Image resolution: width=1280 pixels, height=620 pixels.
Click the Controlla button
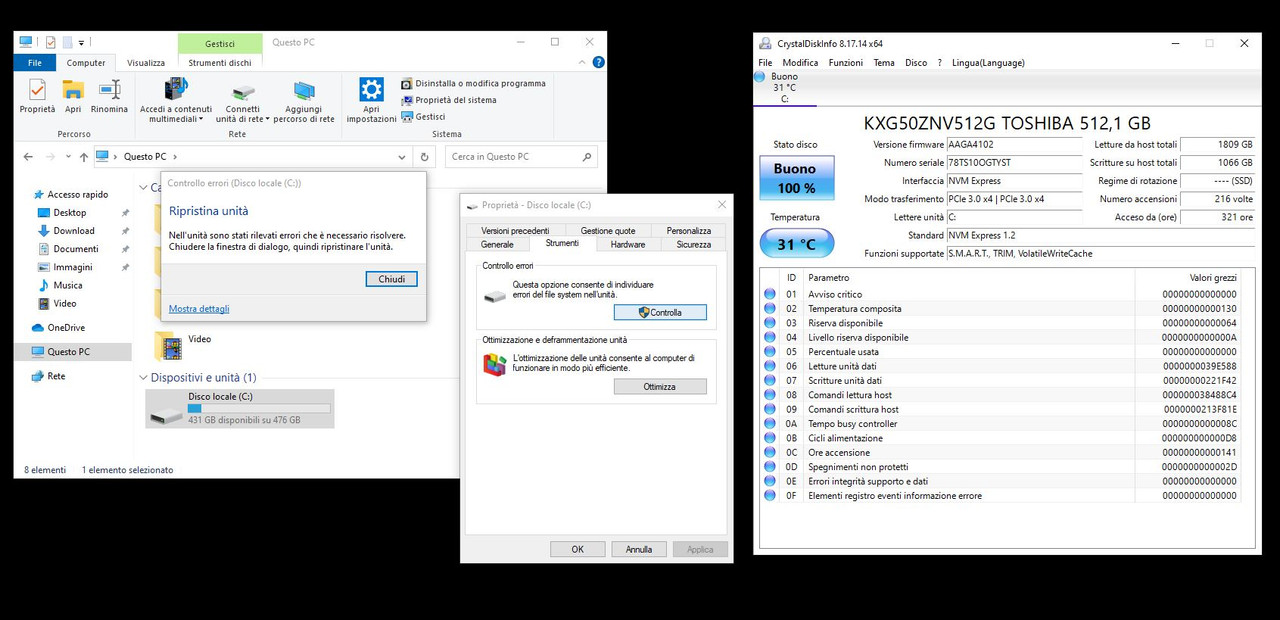click(x=660, y=312)
